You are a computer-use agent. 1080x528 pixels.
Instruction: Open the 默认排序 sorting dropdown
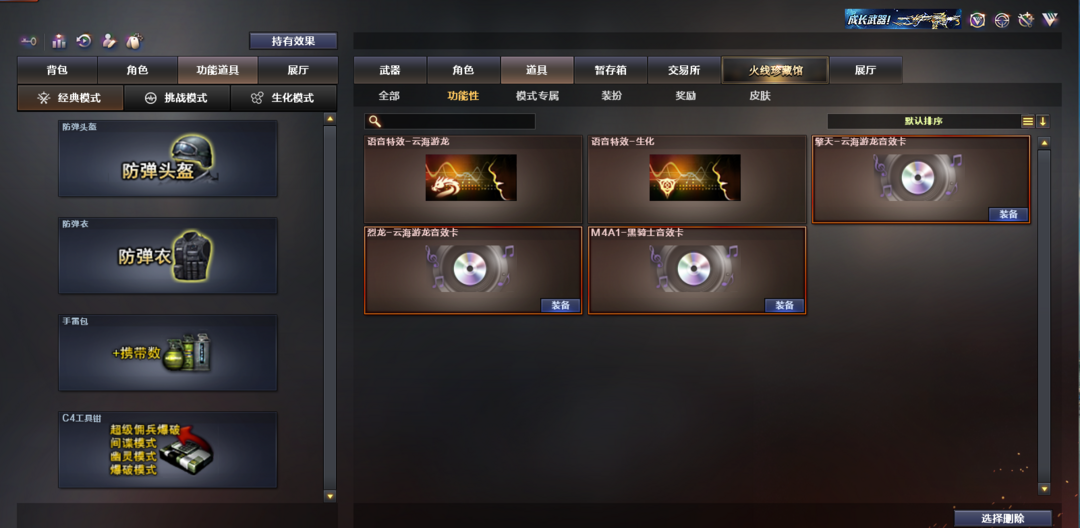coord(923,121)
